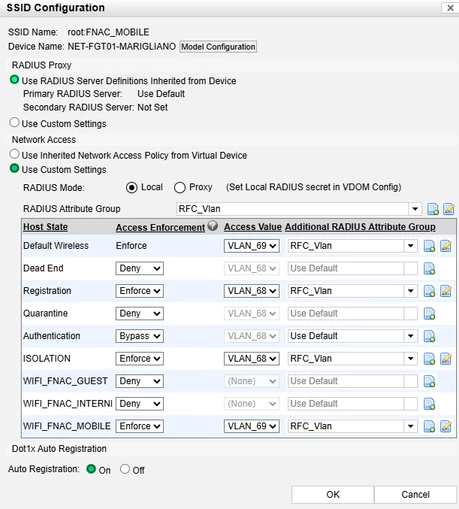459x509 pixels.
Task: Click edit attribute group icon in WIFI_FNAC_MOBILE row
Action: click(x=446, y=426)
